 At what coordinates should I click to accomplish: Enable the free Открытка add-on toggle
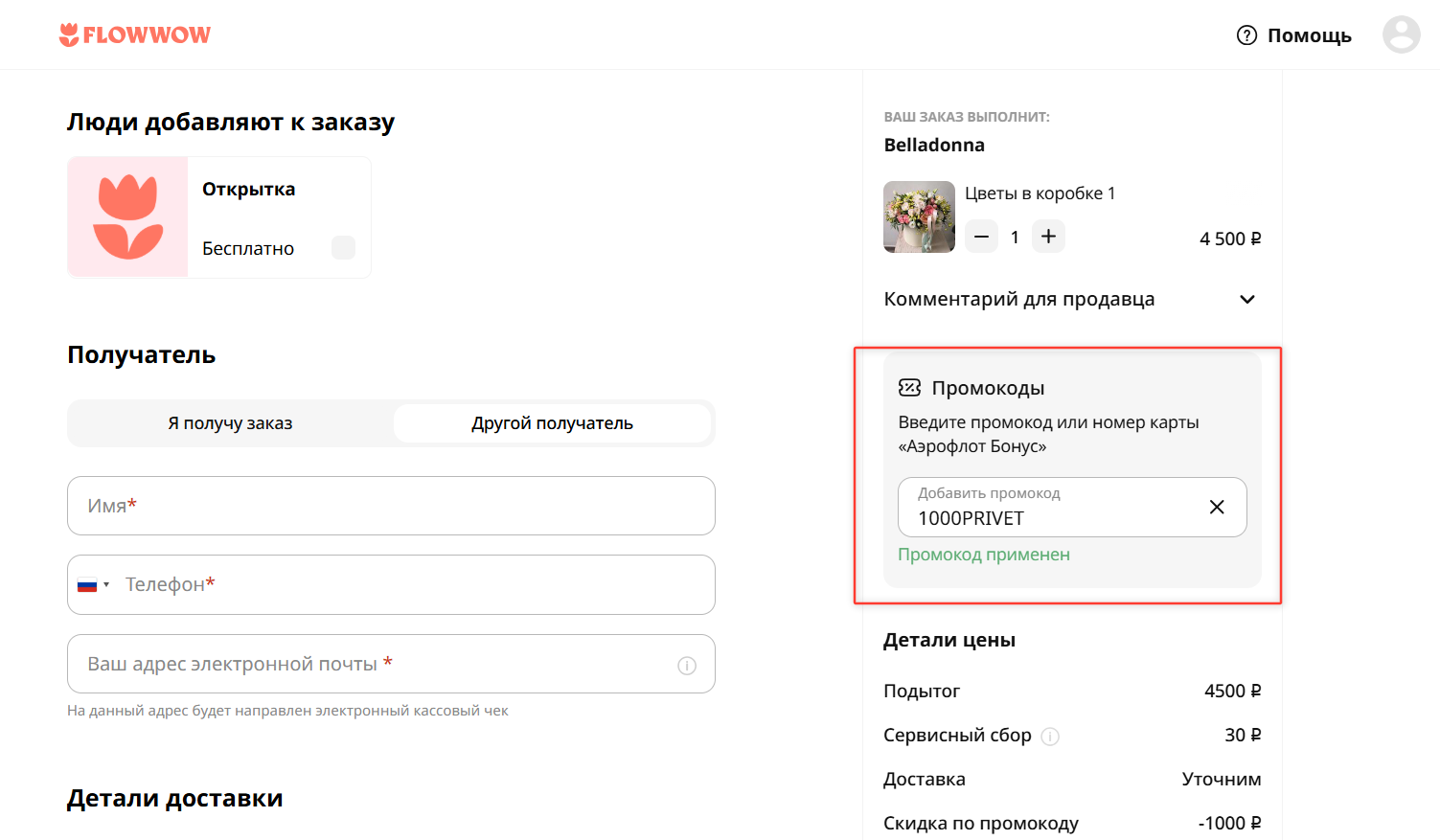click(x=343, y=247)
